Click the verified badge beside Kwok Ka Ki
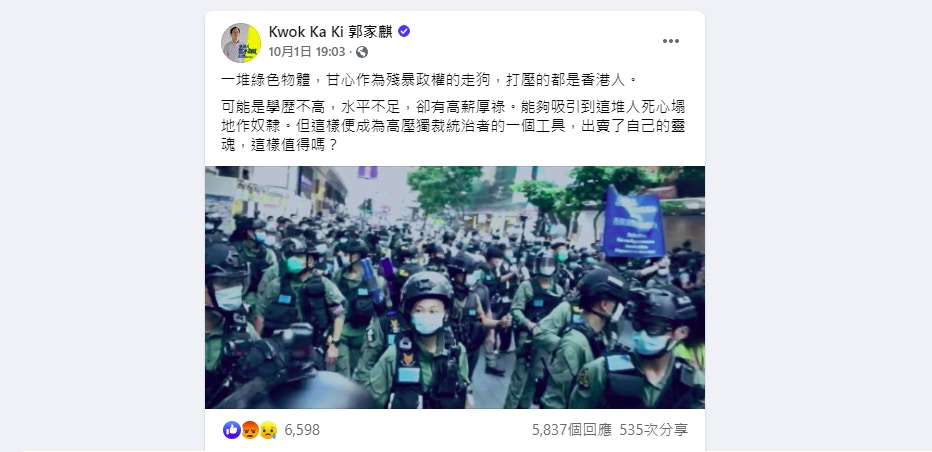Image resolution: width=932 pixels, height=452 pixels. (404, 32)
